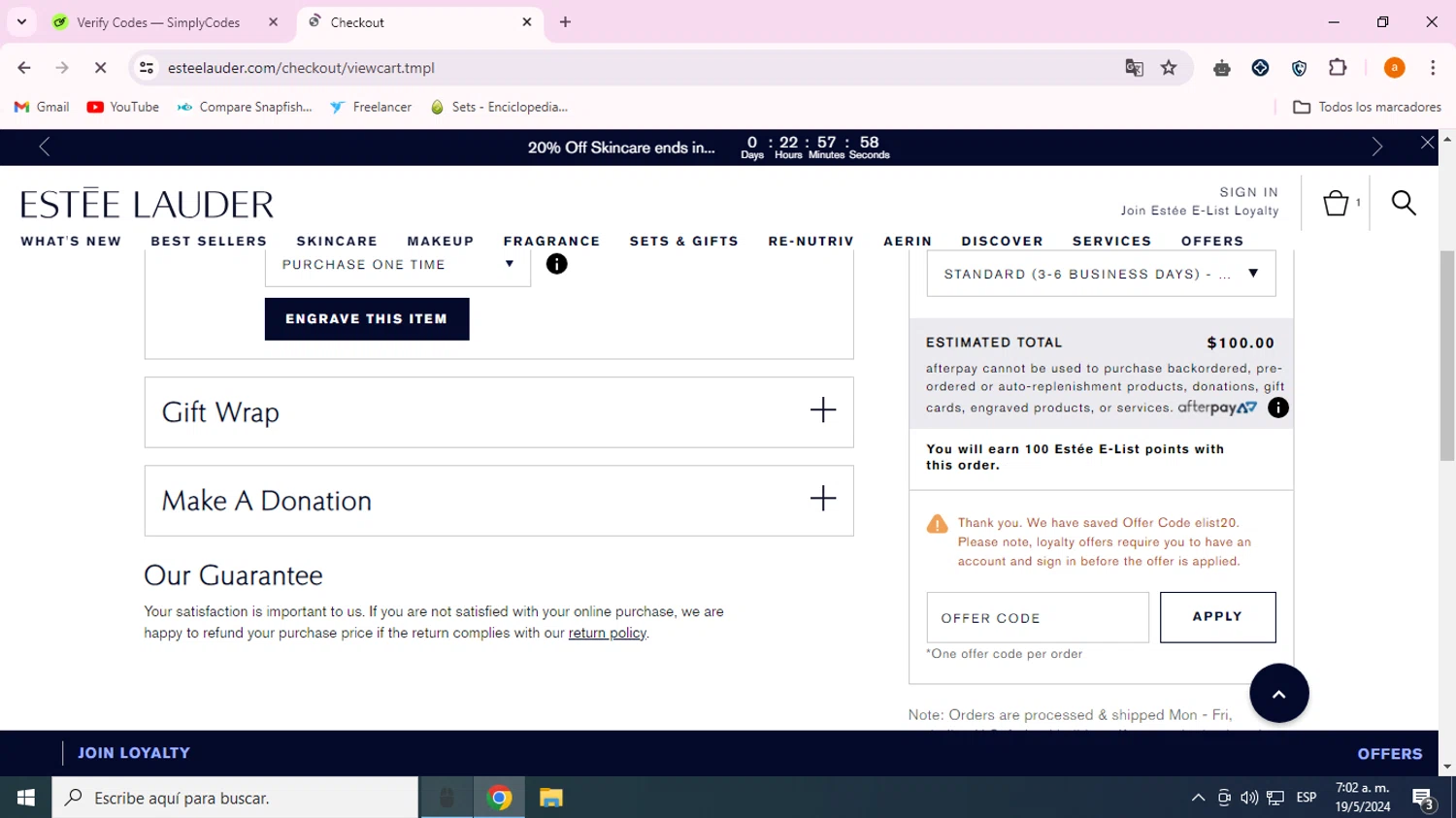This screenshot has width=1456, height=818.
Task: Open the Standard shipping method dropdown
Action: (x=1101, y=274)
